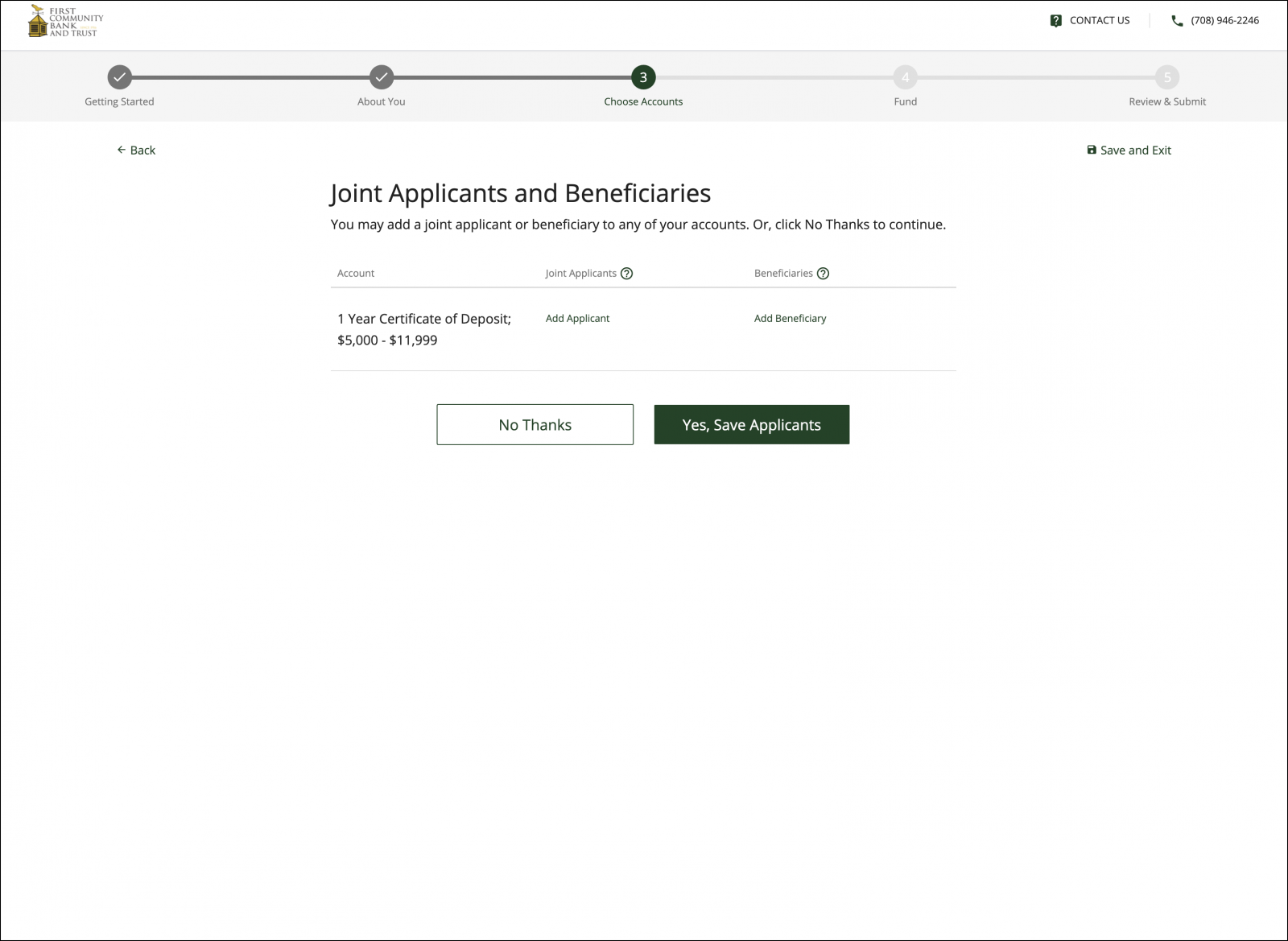Screen dimensions: 1288x941
Task: Click the 1 Year Certificate of Deposit text
Action: point(424,319)
